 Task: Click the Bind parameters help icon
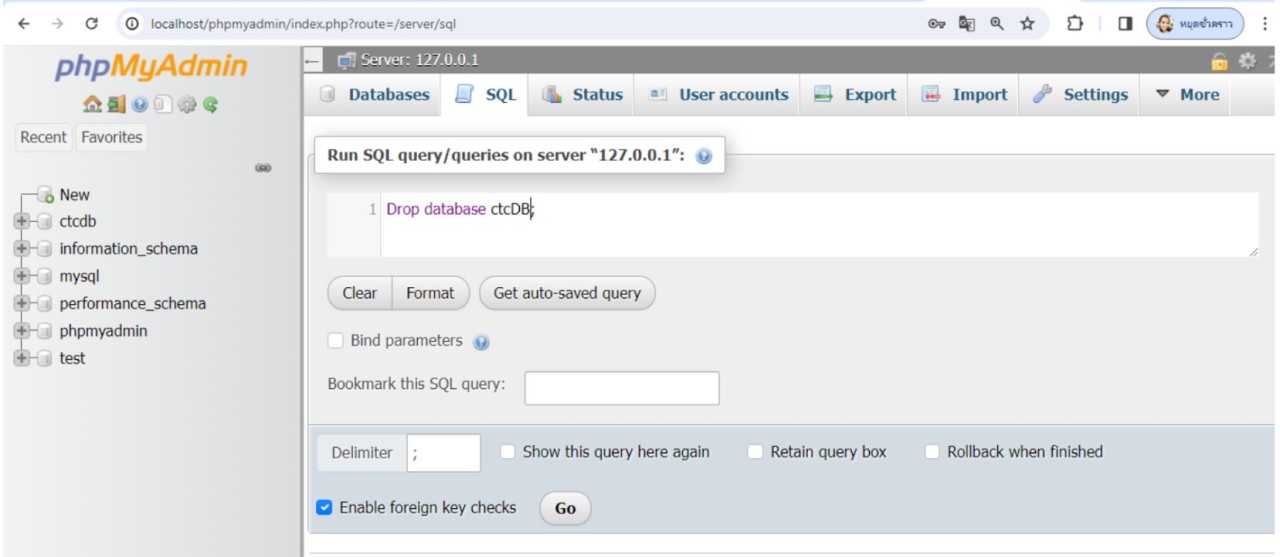481,342
